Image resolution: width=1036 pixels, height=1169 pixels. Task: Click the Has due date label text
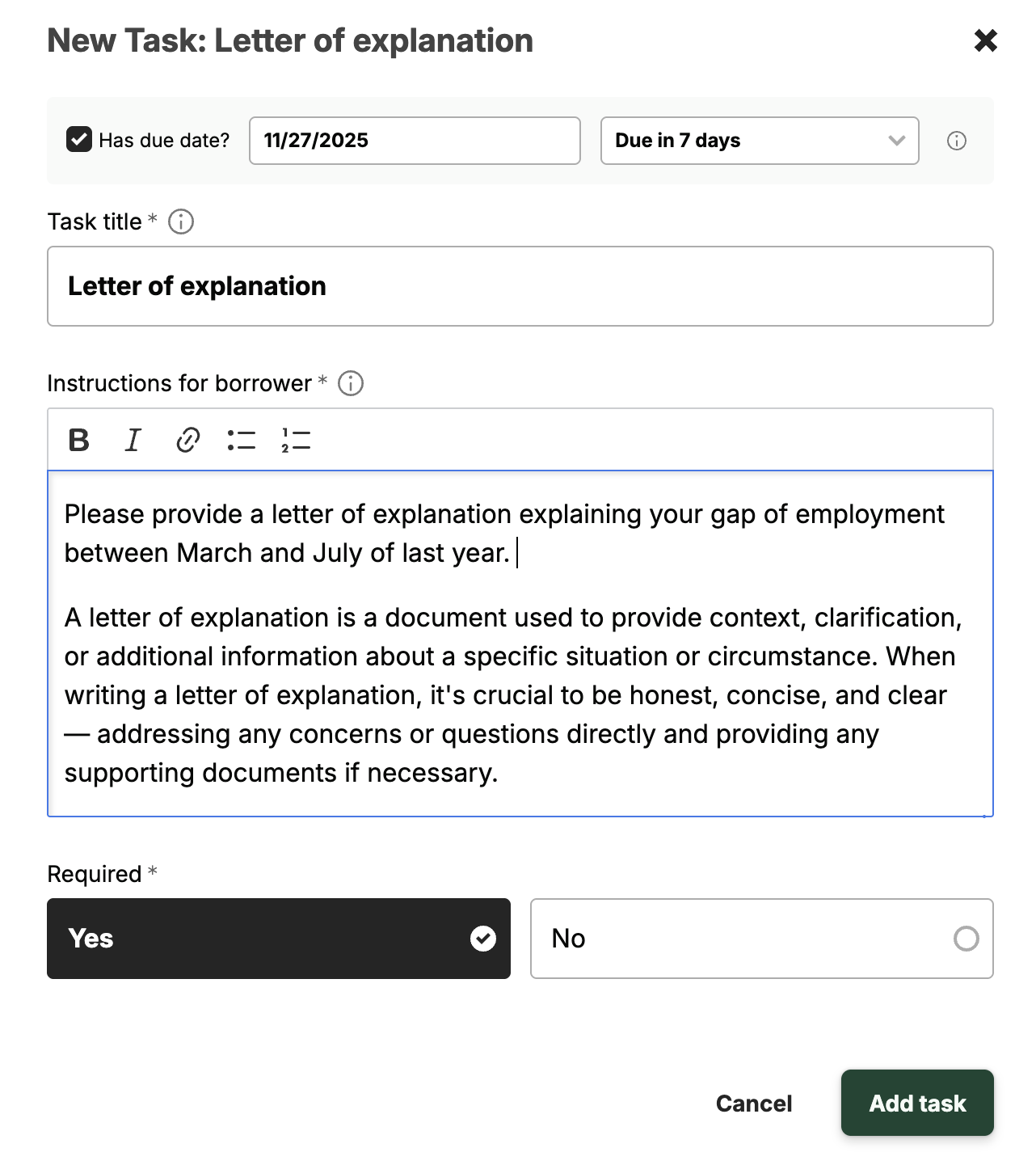164,141
